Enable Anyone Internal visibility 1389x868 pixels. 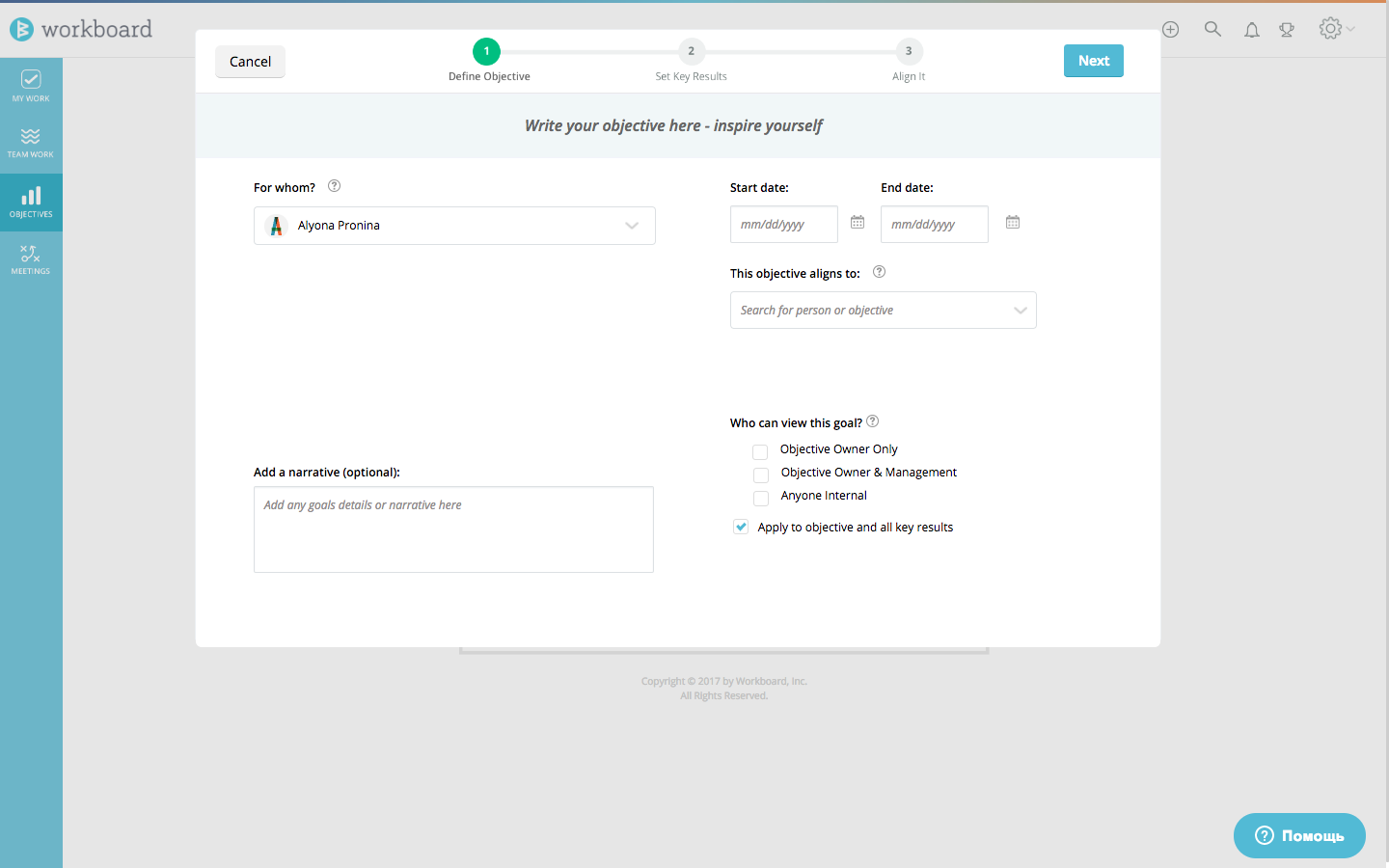pyautogui.click(x=760, y=498)
